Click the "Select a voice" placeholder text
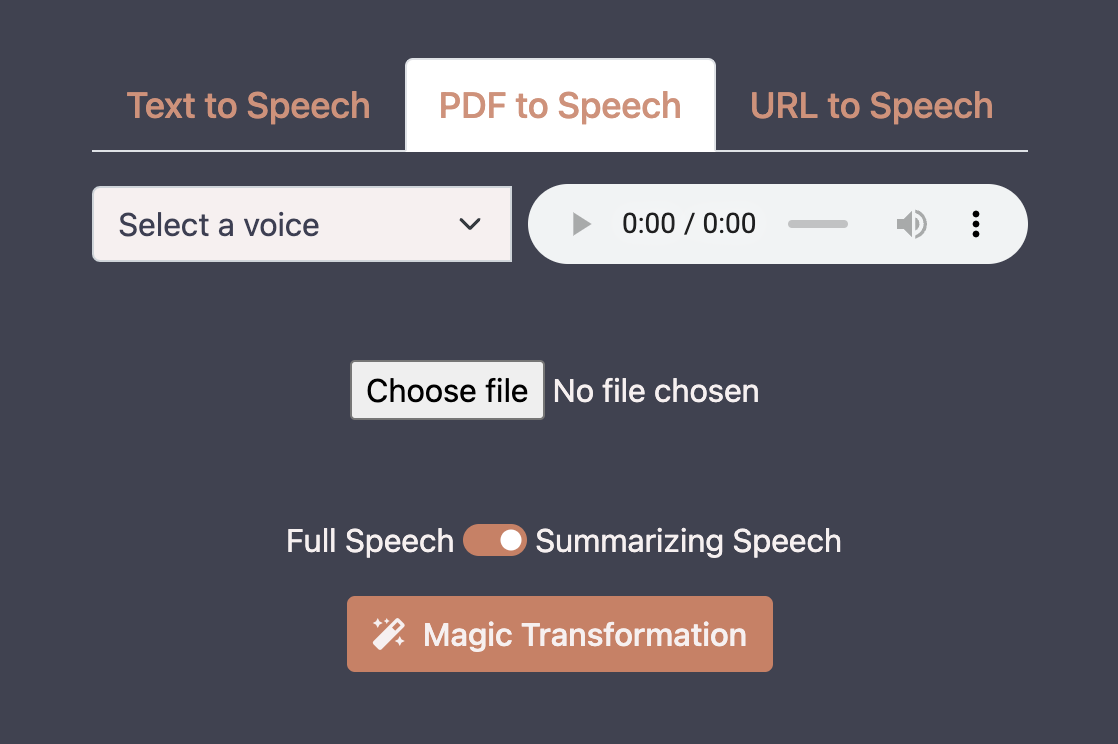Image resolution: width=1118 pixels, height=744 pixels. point(219,225)
